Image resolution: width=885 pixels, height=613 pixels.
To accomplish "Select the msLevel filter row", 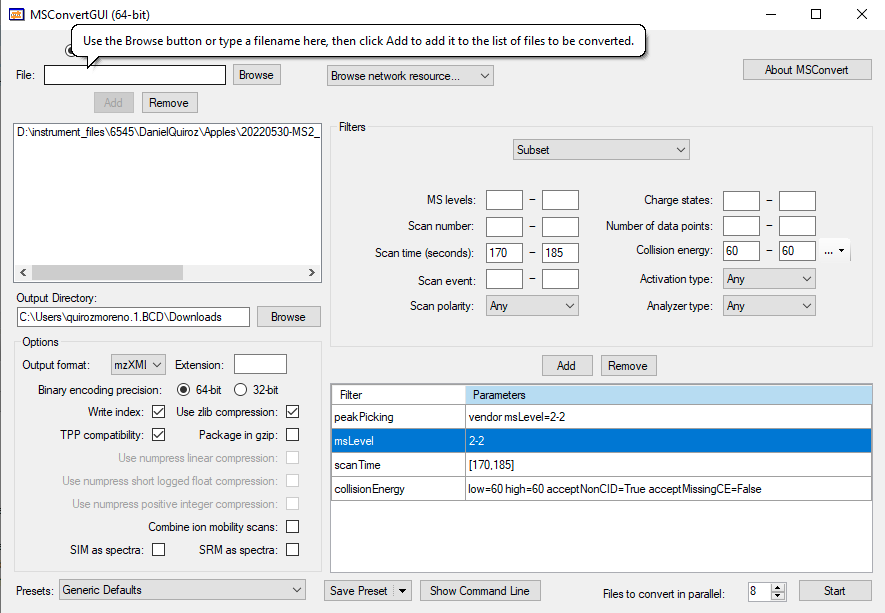I will point(601,441).
